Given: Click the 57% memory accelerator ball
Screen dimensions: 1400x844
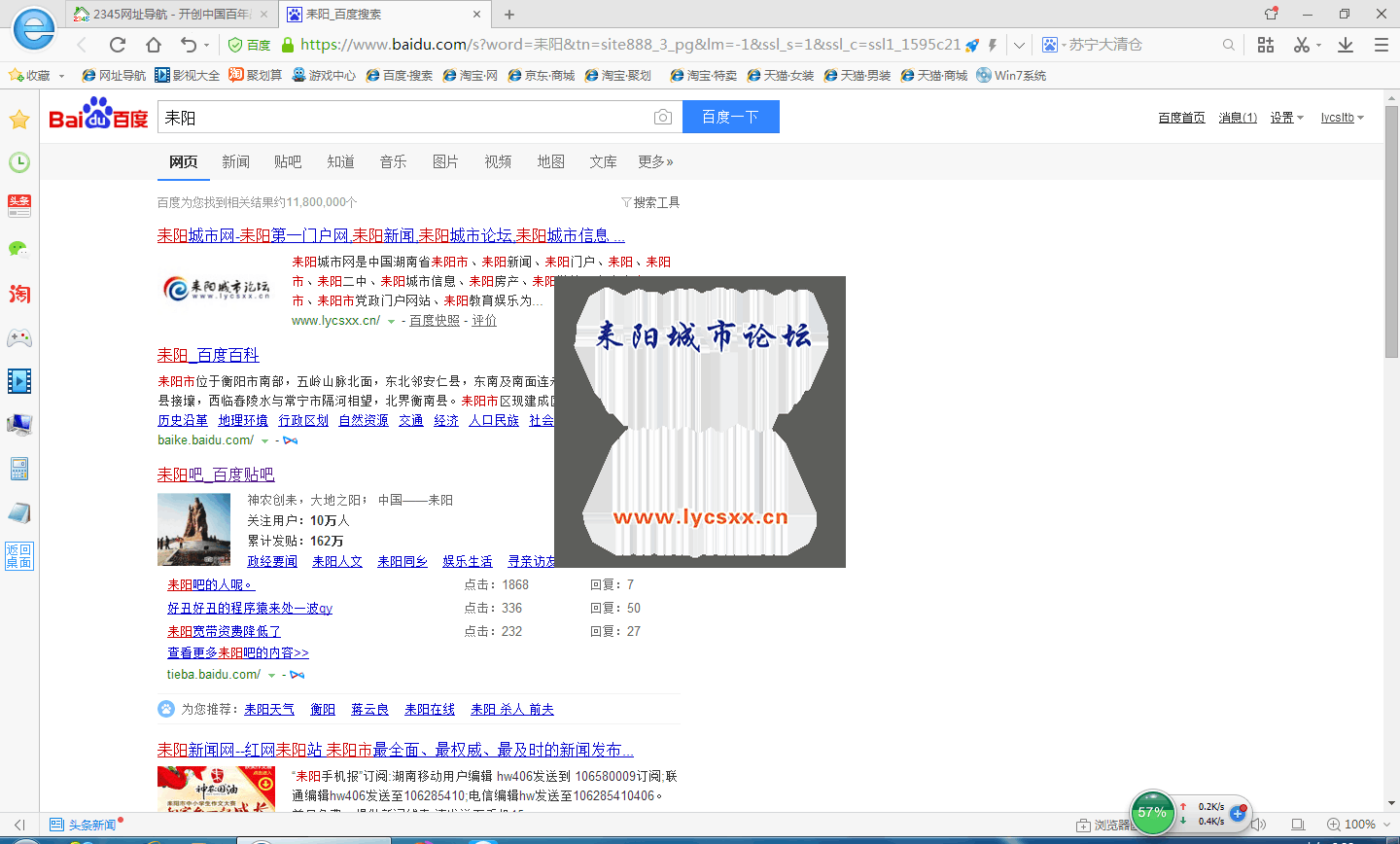Looking at the screenshot, I should click(1153, 812).
